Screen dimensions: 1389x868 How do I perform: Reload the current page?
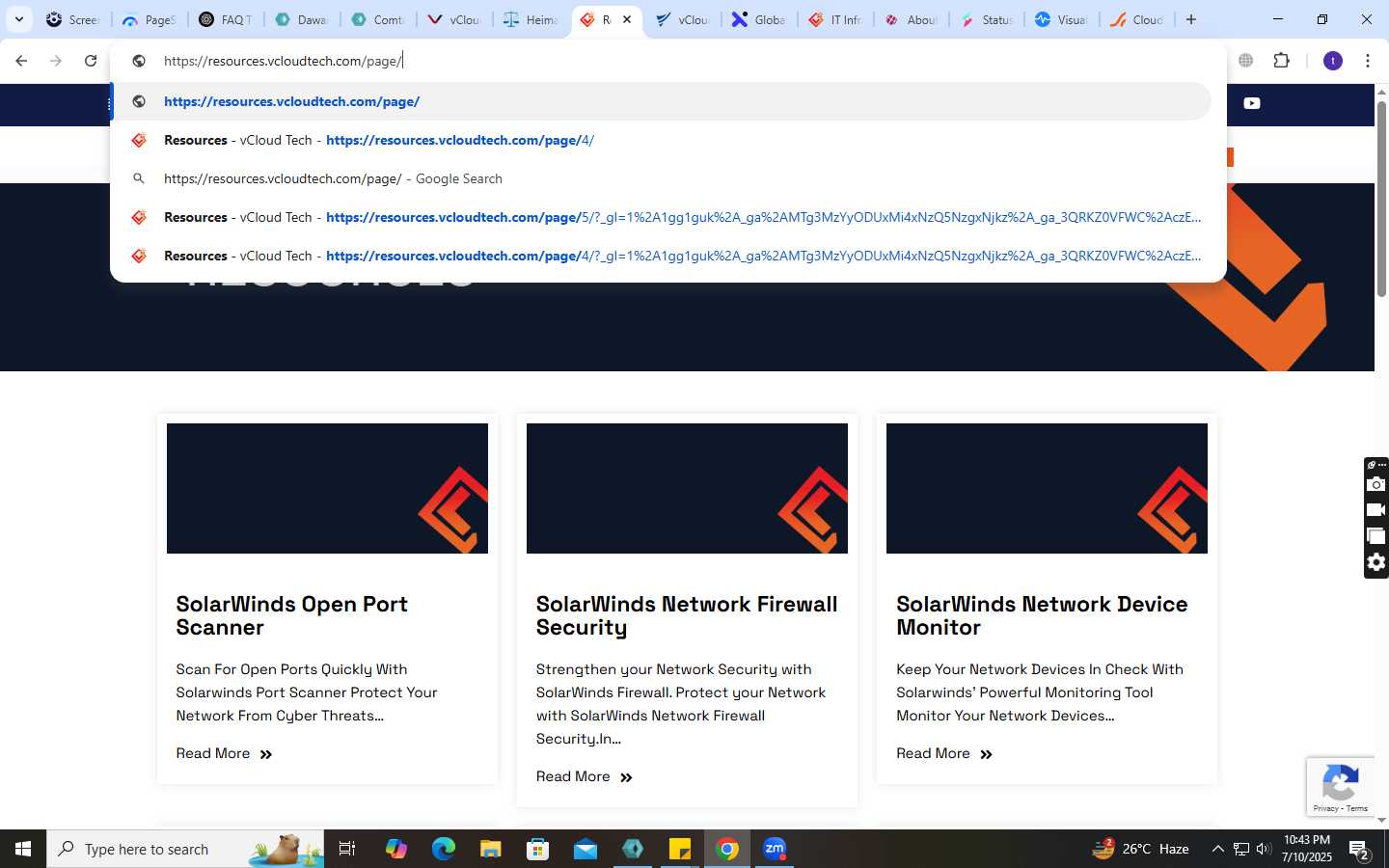[x=91, y=61]
